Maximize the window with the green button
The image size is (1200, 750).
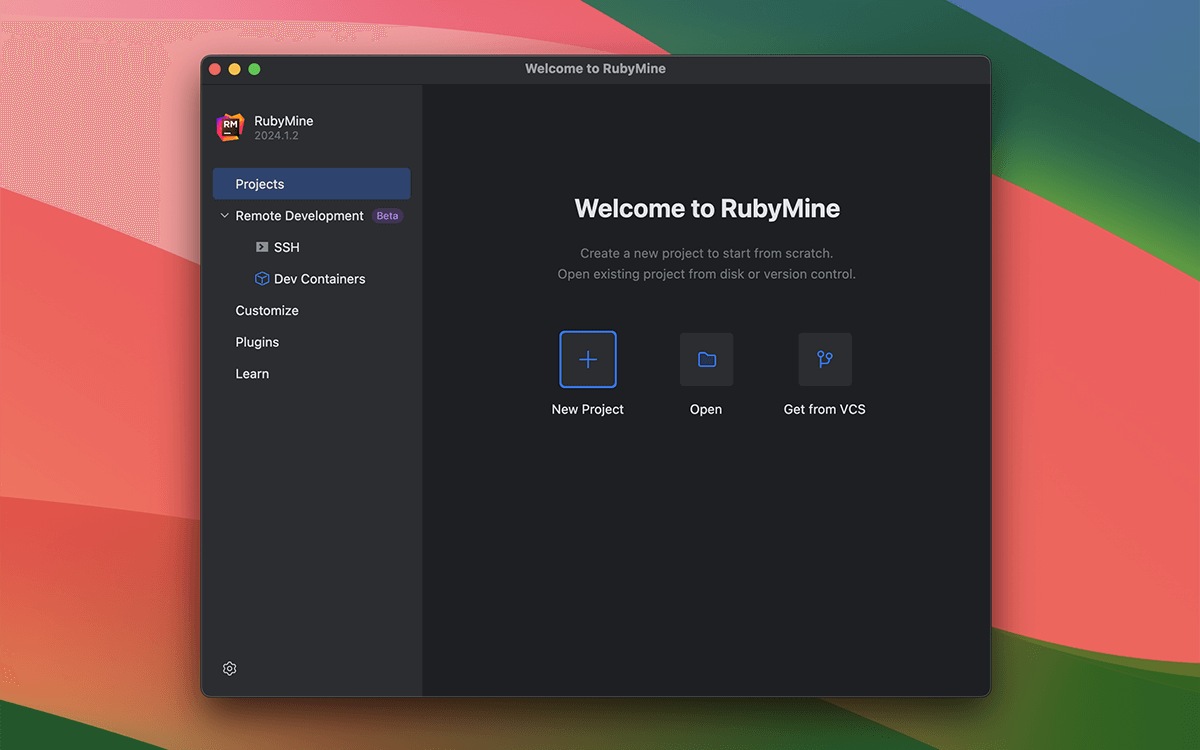[255, 69]
